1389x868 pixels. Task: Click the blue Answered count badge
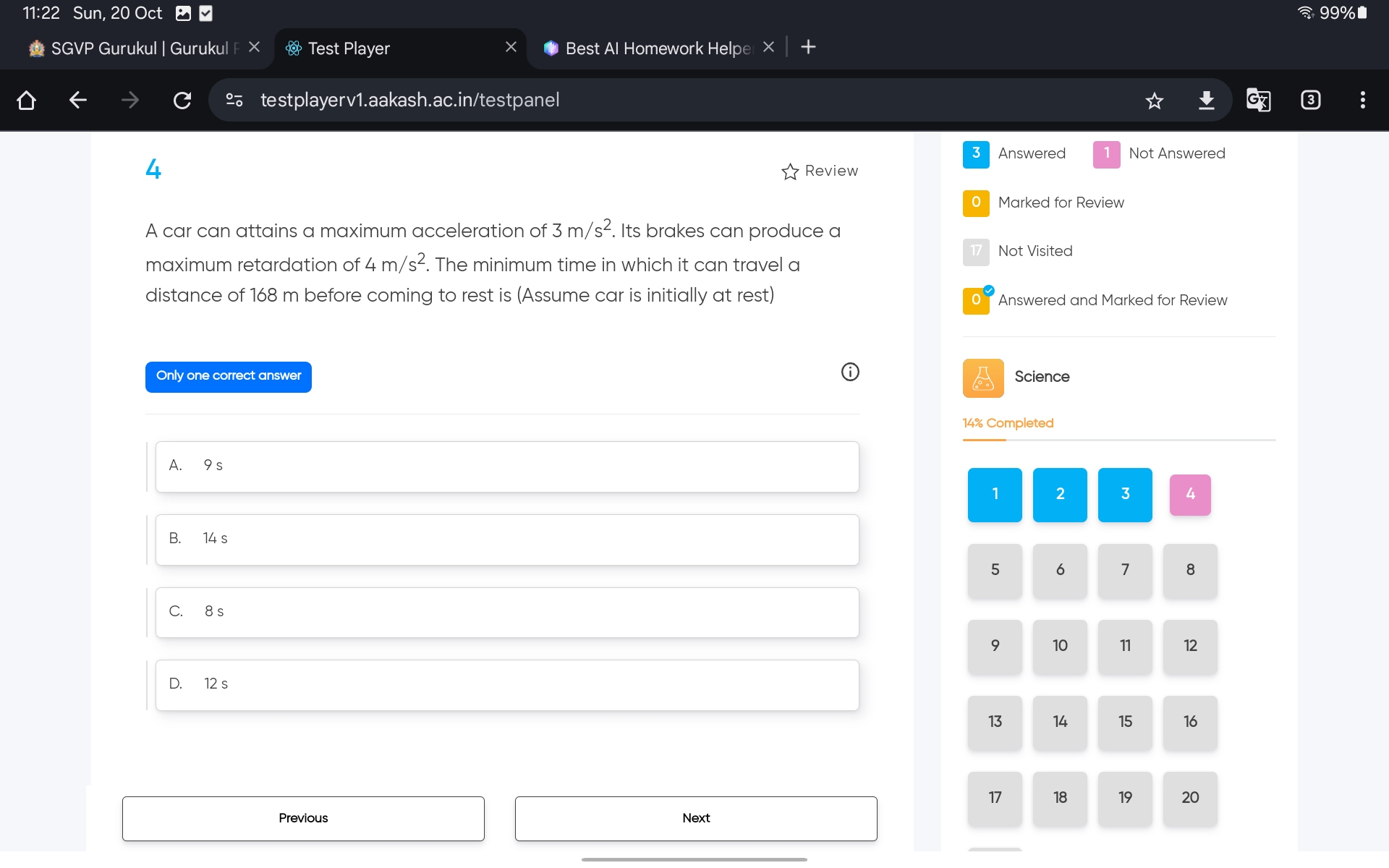tap(976, 154)
